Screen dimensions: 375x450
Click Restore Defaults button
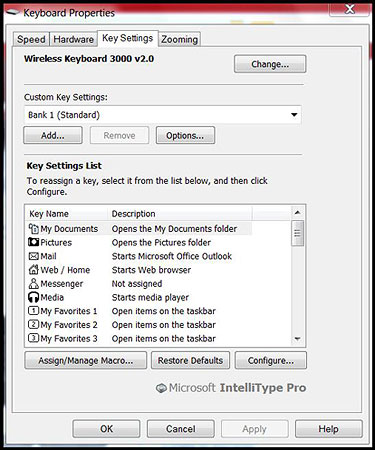[x=190, y=360]
